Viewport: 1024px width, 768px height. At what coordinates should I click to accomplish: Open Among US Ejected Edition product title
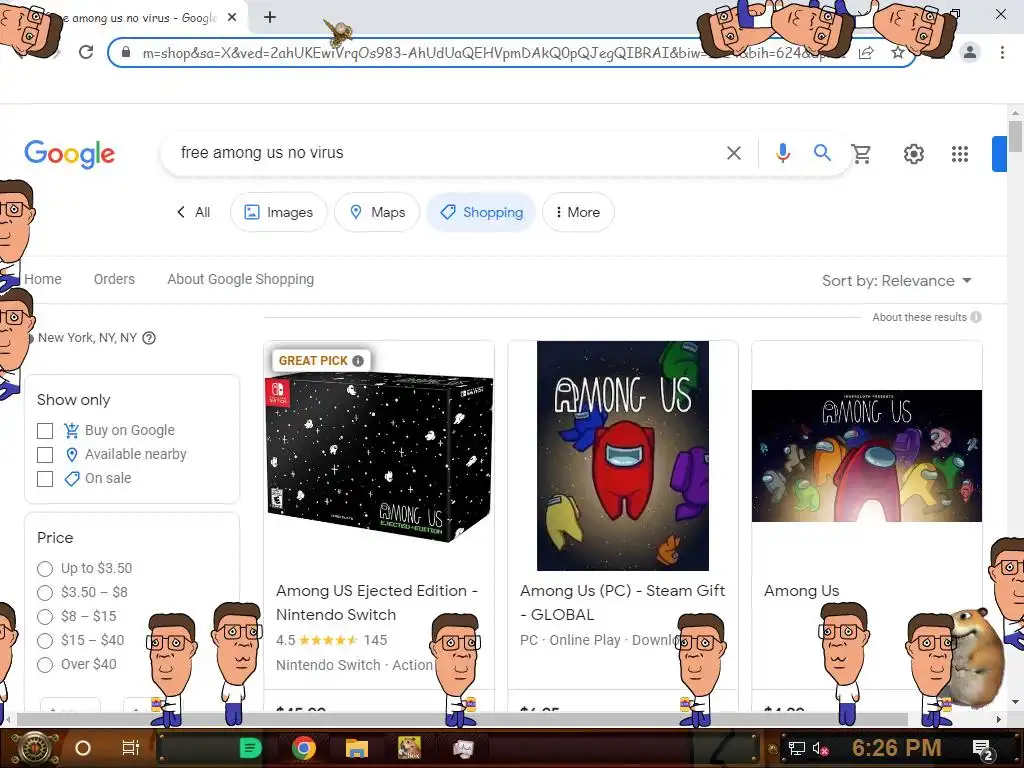[377, 602]
